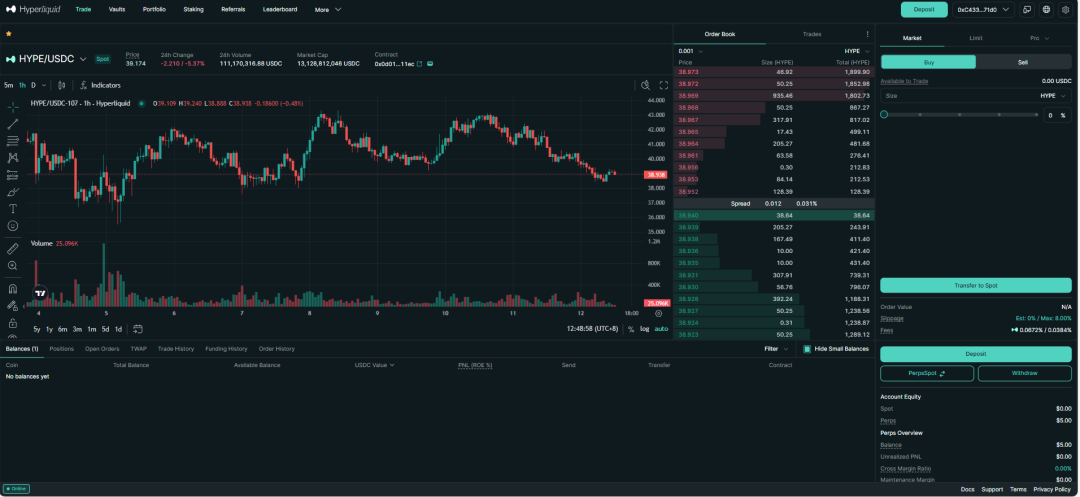Click the order size slider handle
Viewport: 1080px width, 497px height.
[x=884, y=115]
